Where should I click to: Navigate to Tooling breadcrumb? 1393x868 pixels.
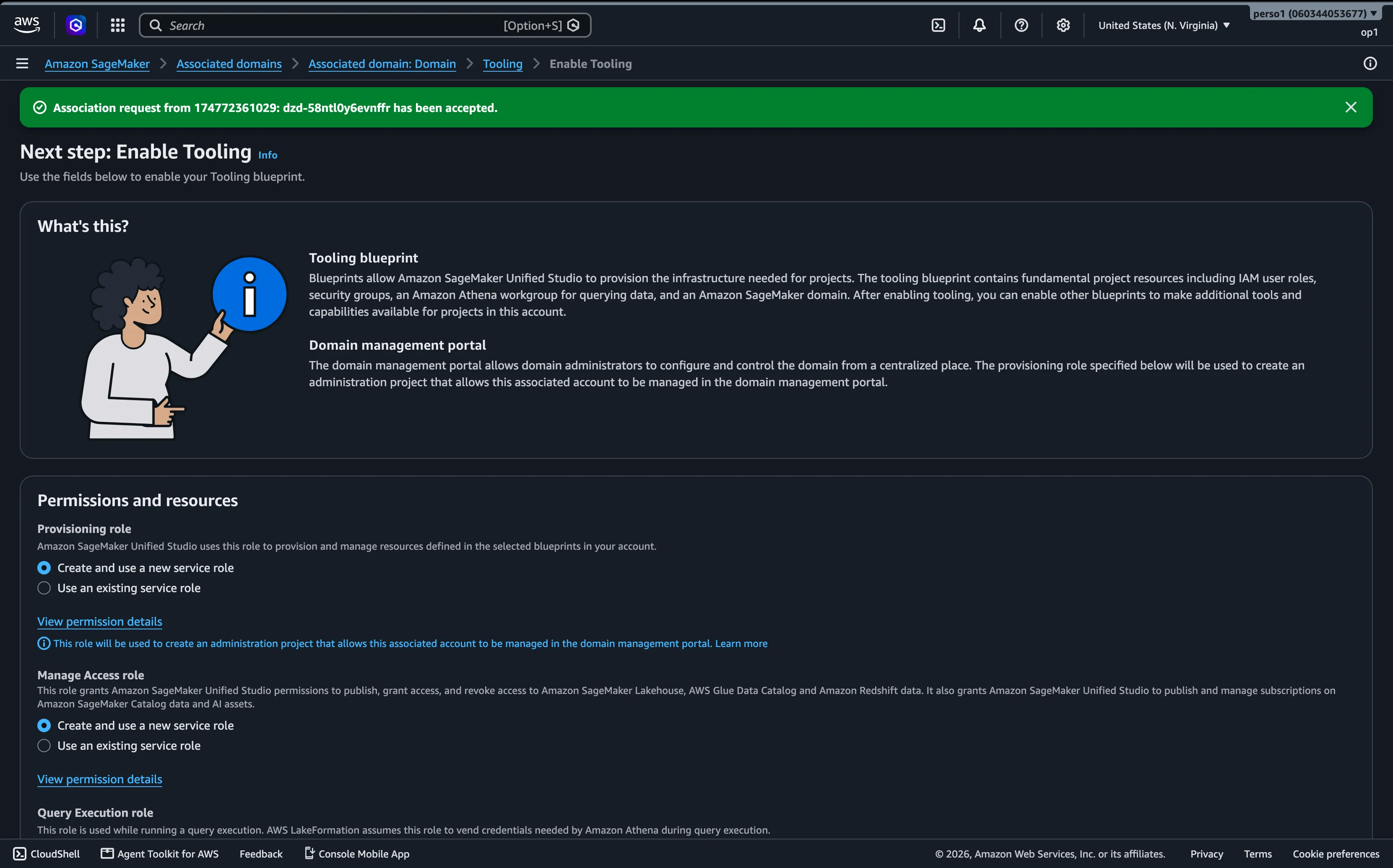tap(503, 64)
